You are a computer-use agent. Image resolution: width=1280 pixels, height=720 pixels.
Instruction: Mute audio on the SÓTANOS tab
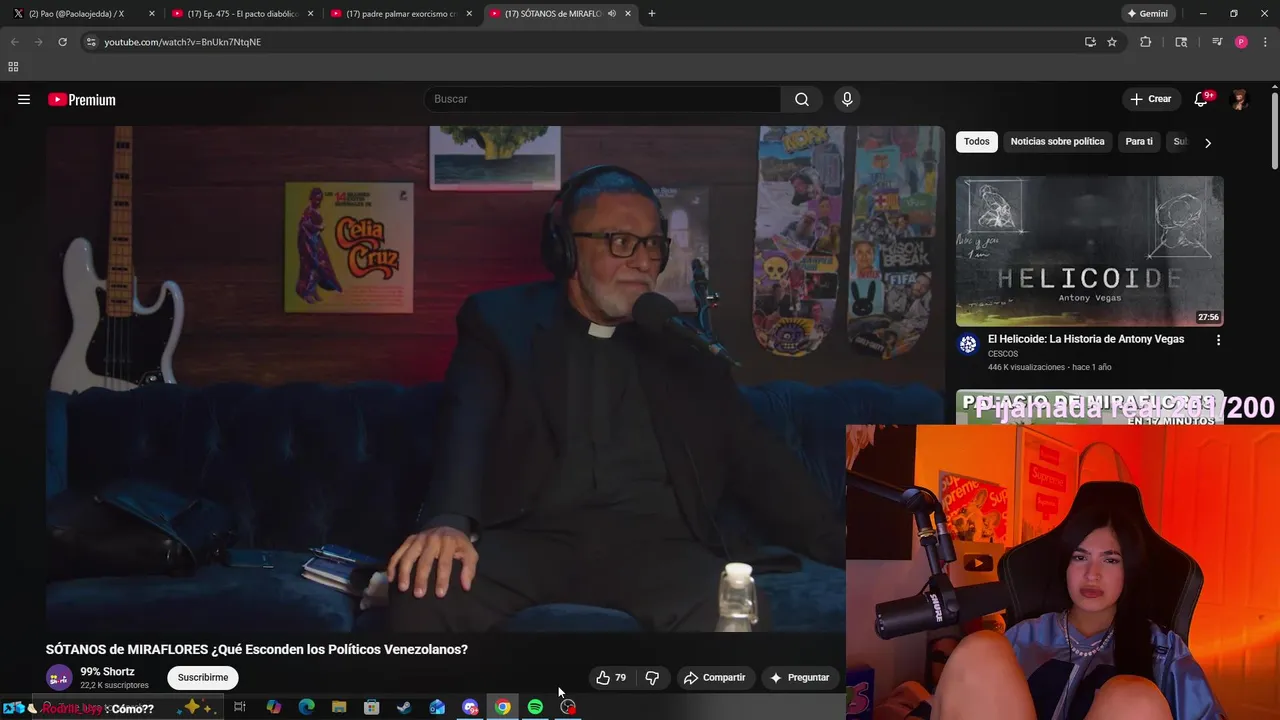[611, 13]
